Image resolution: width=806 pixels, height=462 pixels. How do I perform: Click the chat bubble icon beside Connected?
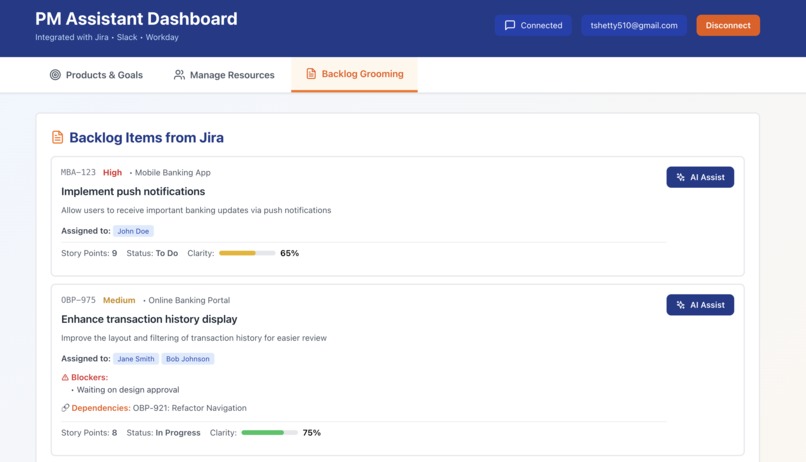click(509, 25)
